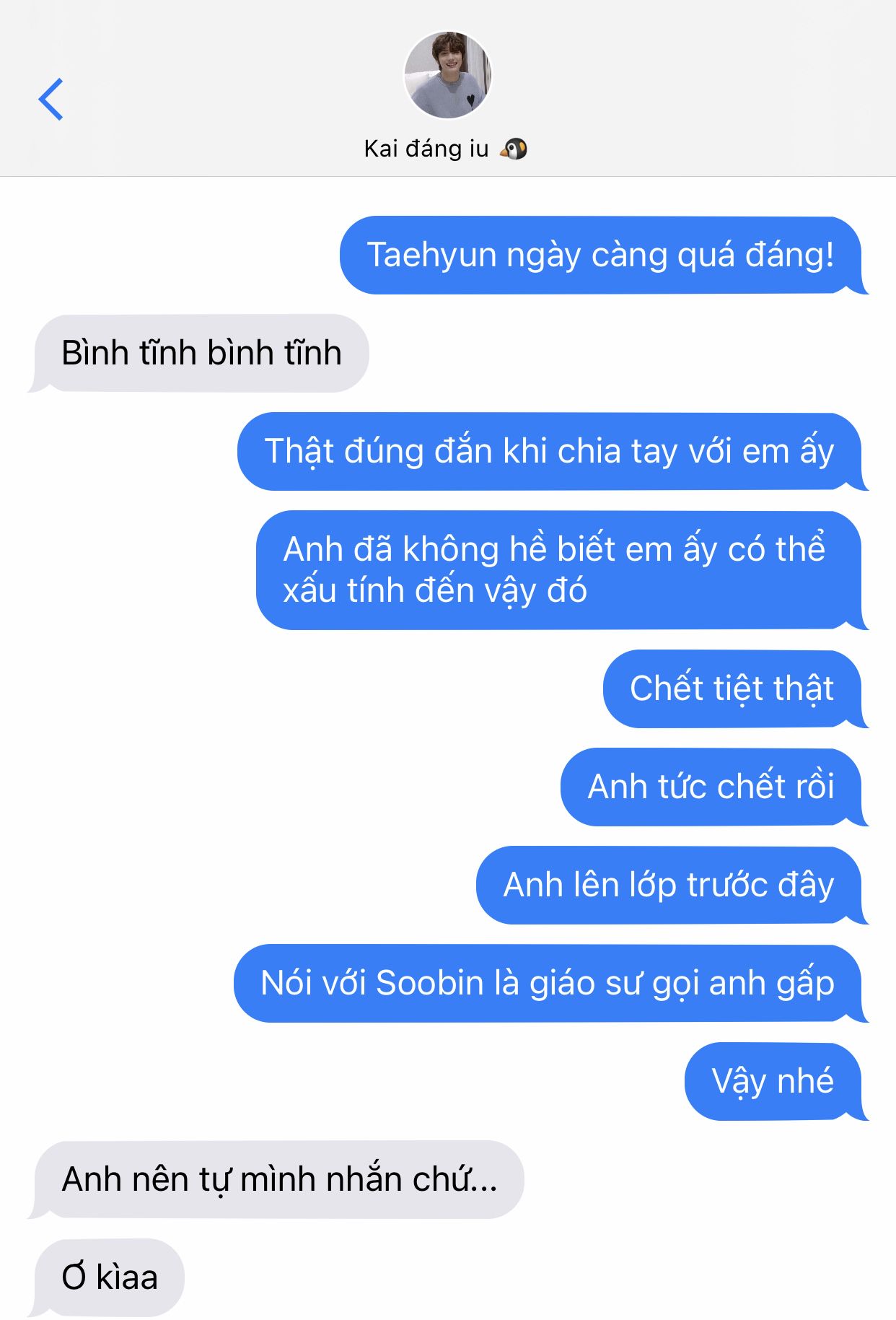Tap the blue back arrow
Image resolution: width=896 pixels, height=1320 pixels.
click(50, 99)
